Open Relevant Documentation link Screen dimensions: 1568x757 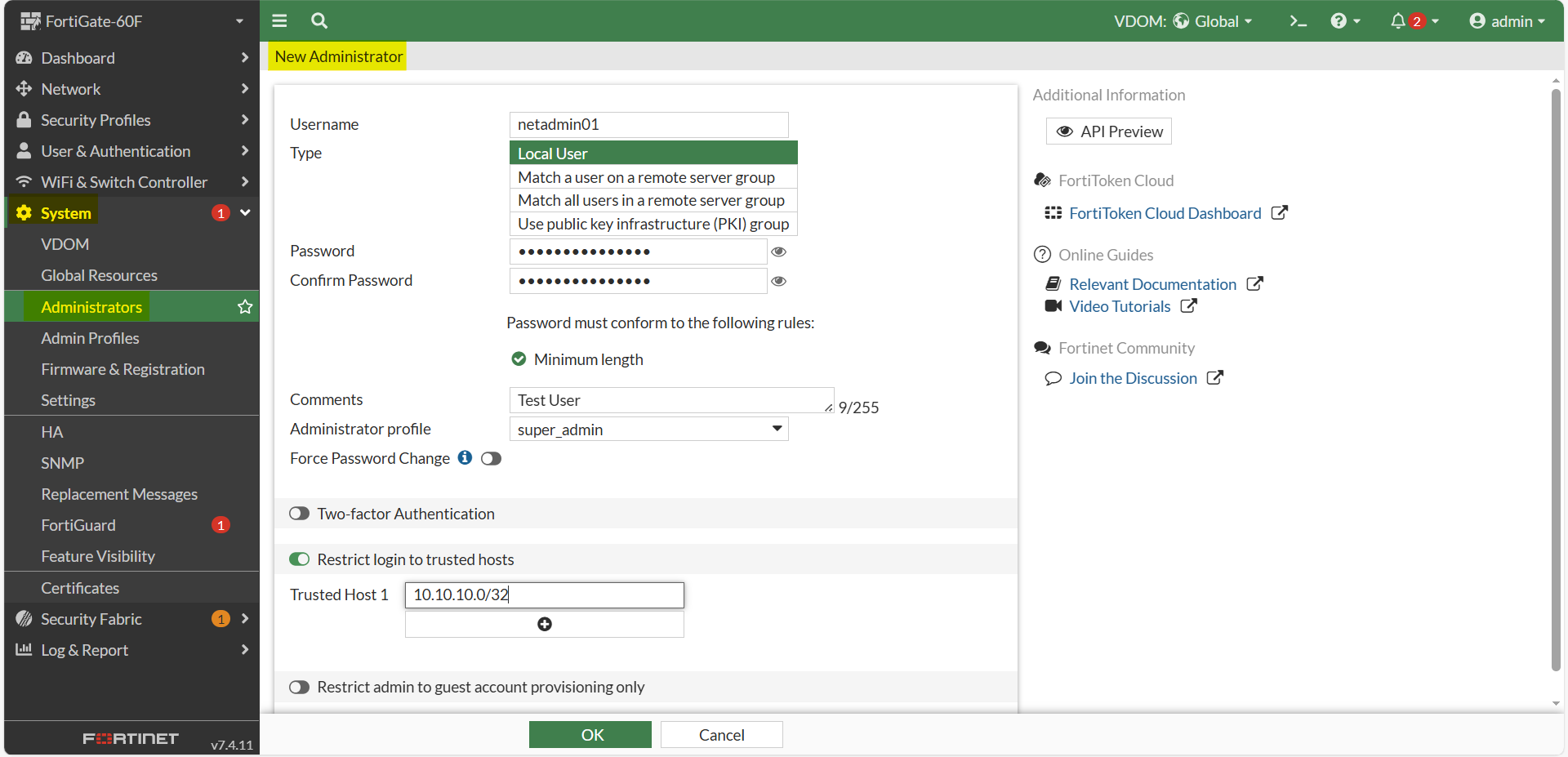tap(1153, 284)
